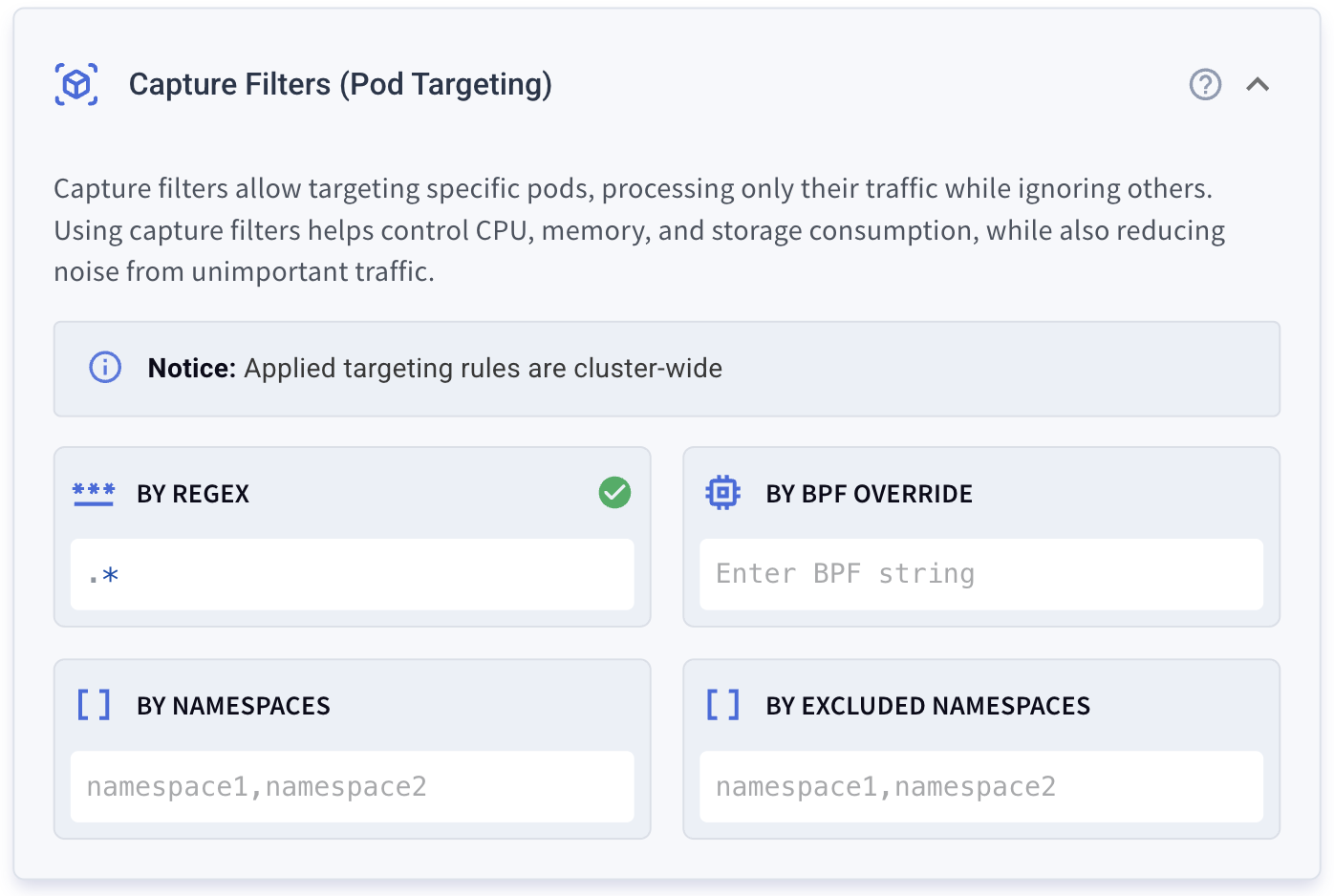
Task: Click the chevron beside the help icon
Action: pyautogui.click(x=1259, y=84)
